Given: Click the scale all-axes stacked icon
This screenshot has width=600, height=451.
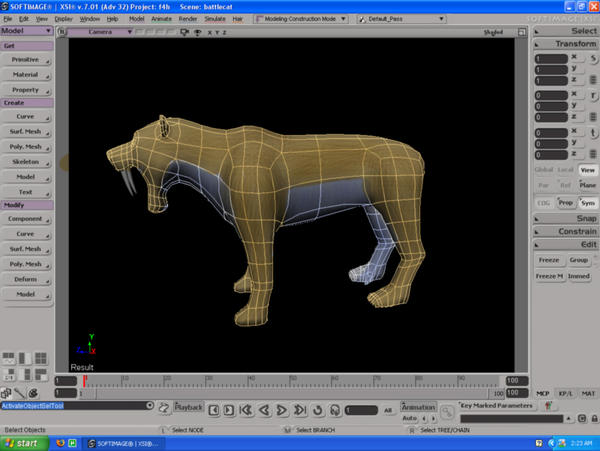Looking at the screenshot, I should [x=593, y=80].
